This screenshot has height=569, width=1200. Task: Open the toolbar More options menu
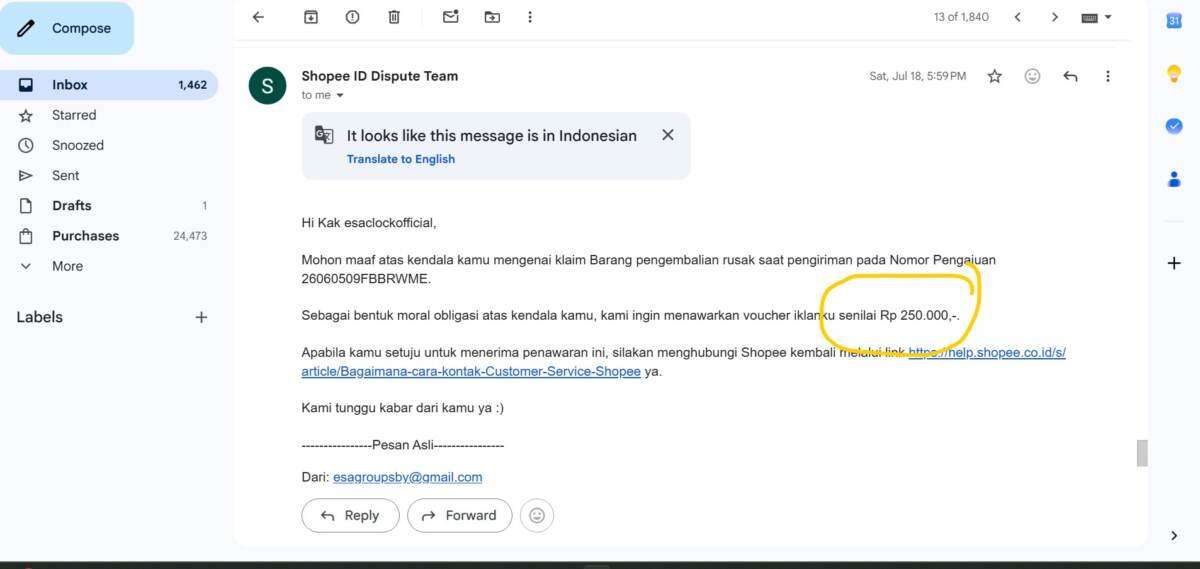coord(530,17)
